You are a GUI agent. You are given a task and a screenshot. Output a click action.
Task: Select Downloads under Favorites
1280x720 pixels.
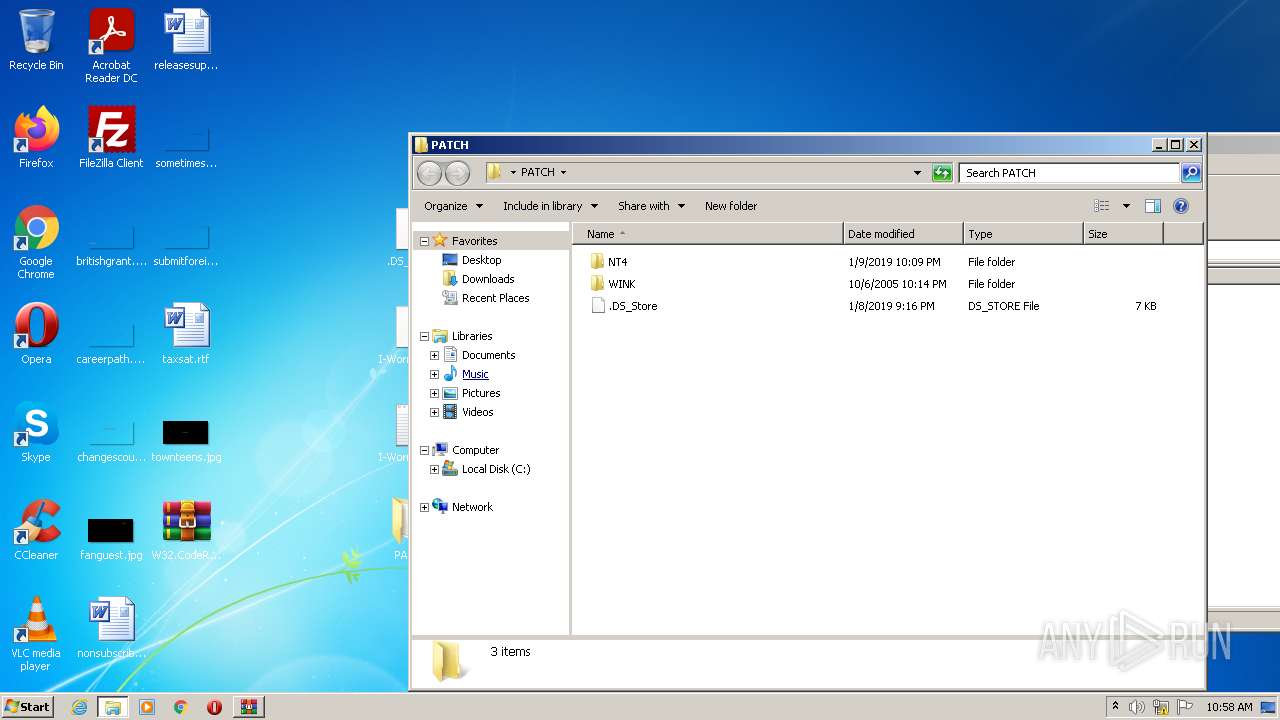pos(488,279)
